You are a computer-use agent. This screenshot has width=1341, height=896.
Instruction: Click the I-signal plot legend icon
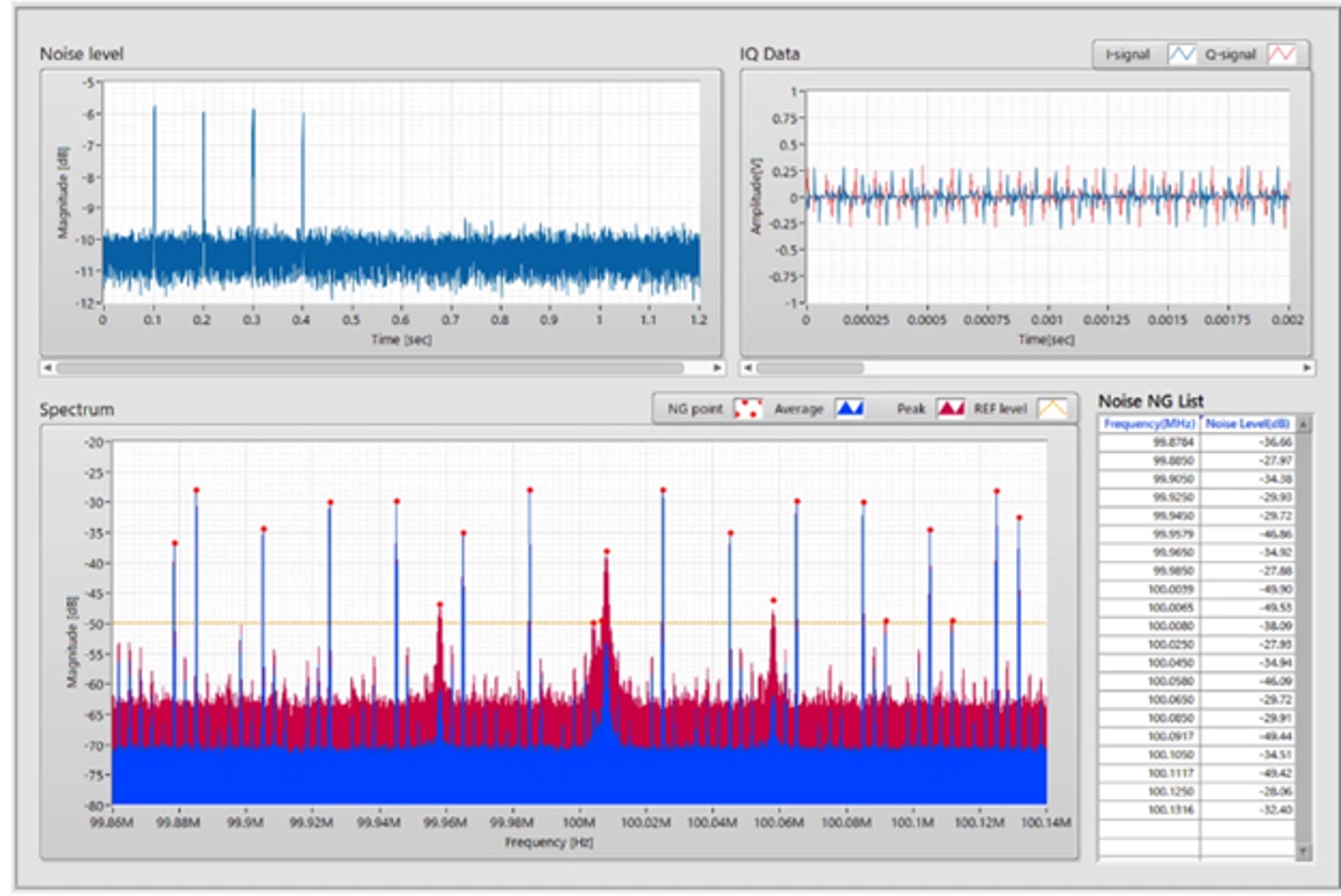point(1182,54)
